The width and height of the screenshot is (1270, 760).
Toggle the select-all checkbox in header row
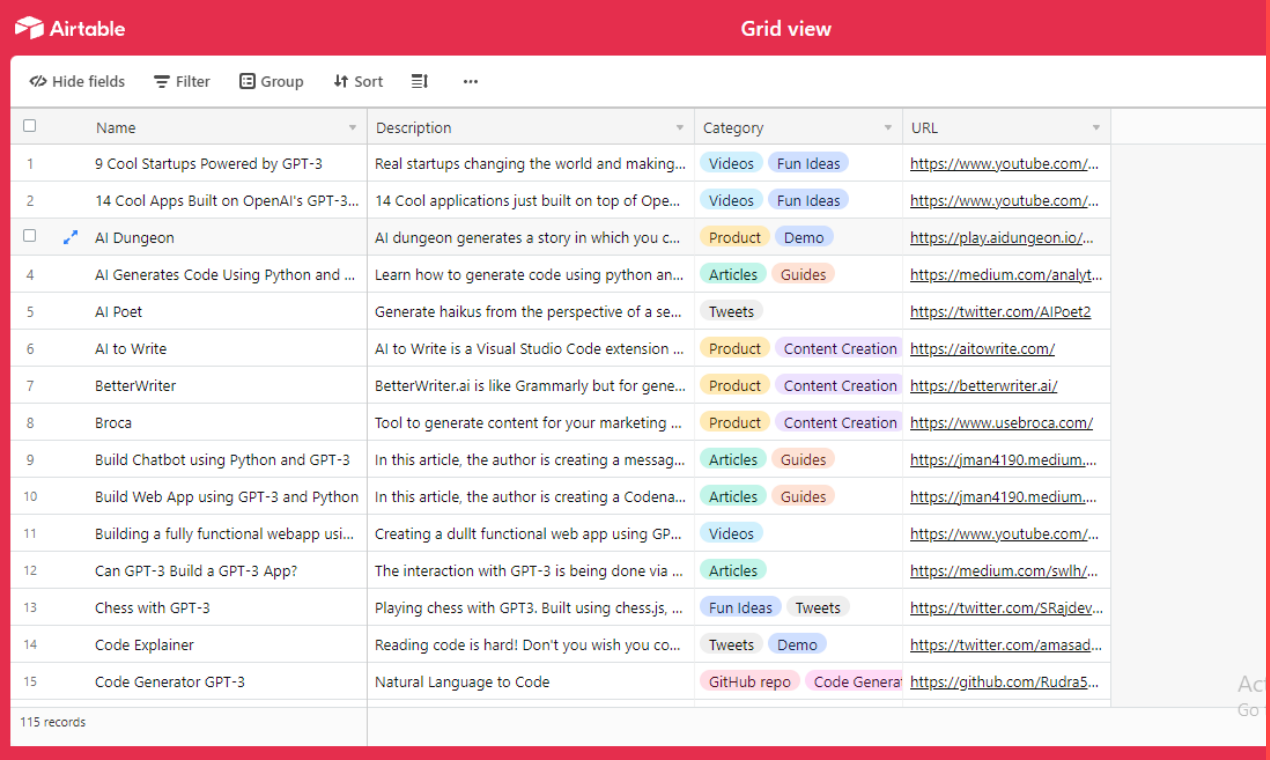pyautogui.click(x=29, y=125)
